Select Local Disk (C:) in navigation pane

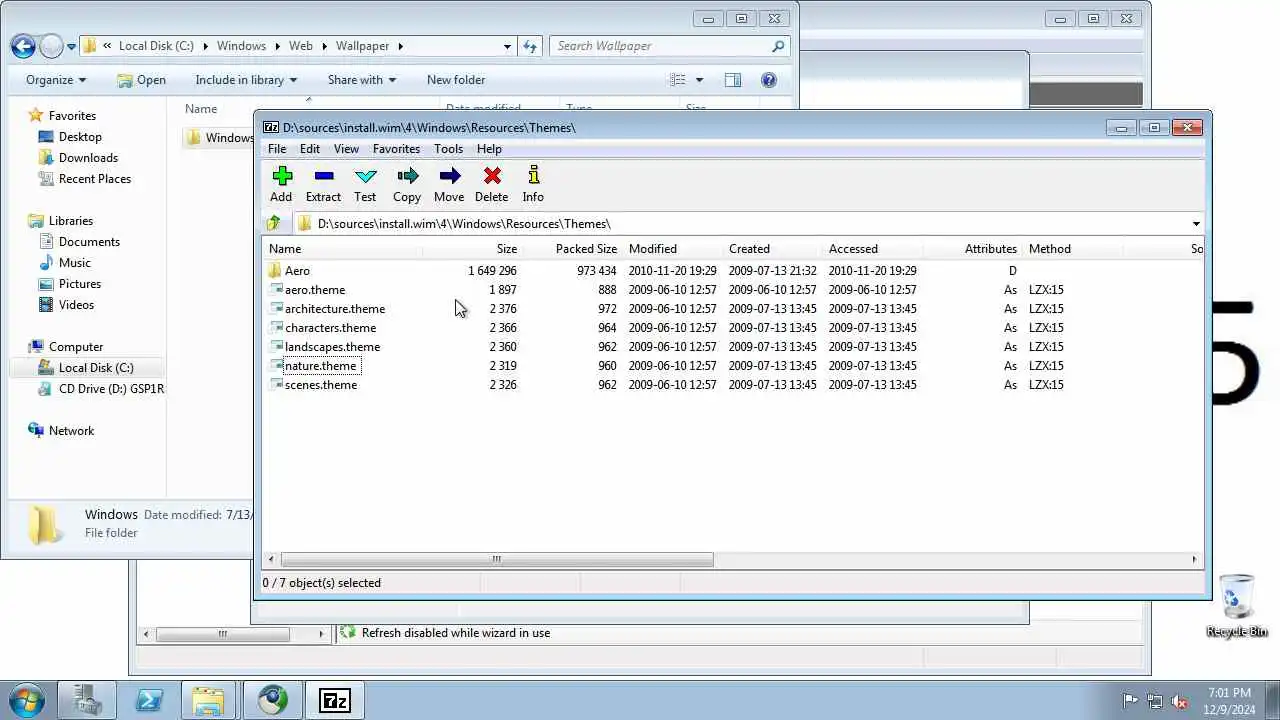[x=96, y=368]
